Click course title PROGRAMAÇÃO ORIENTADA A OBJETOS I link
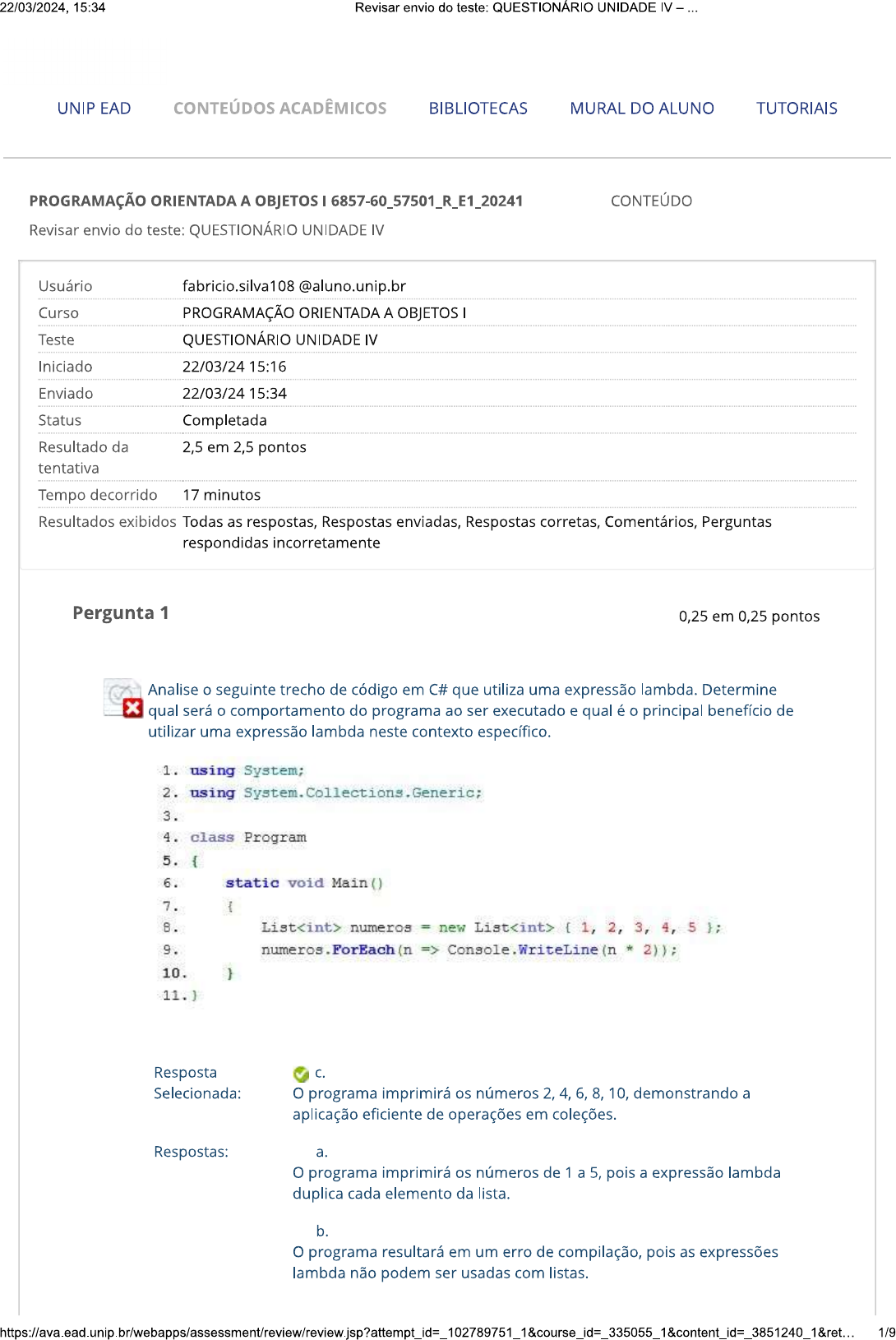 [275, 201]
